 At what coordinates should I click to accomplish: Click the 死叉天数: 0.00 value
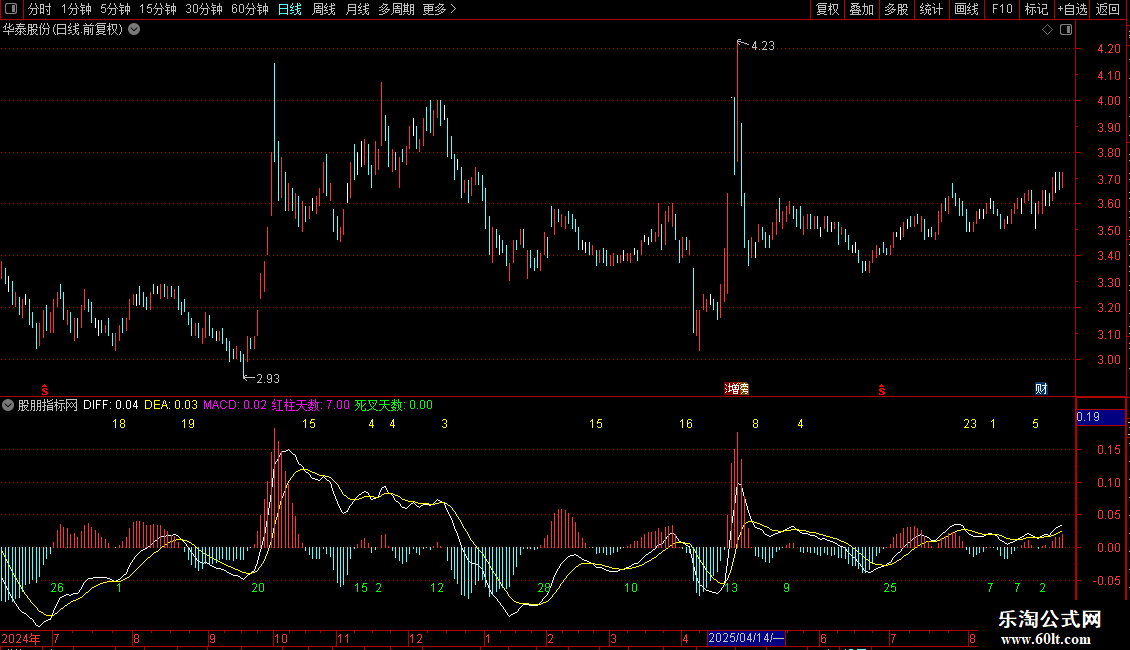[x=393, y=405]
